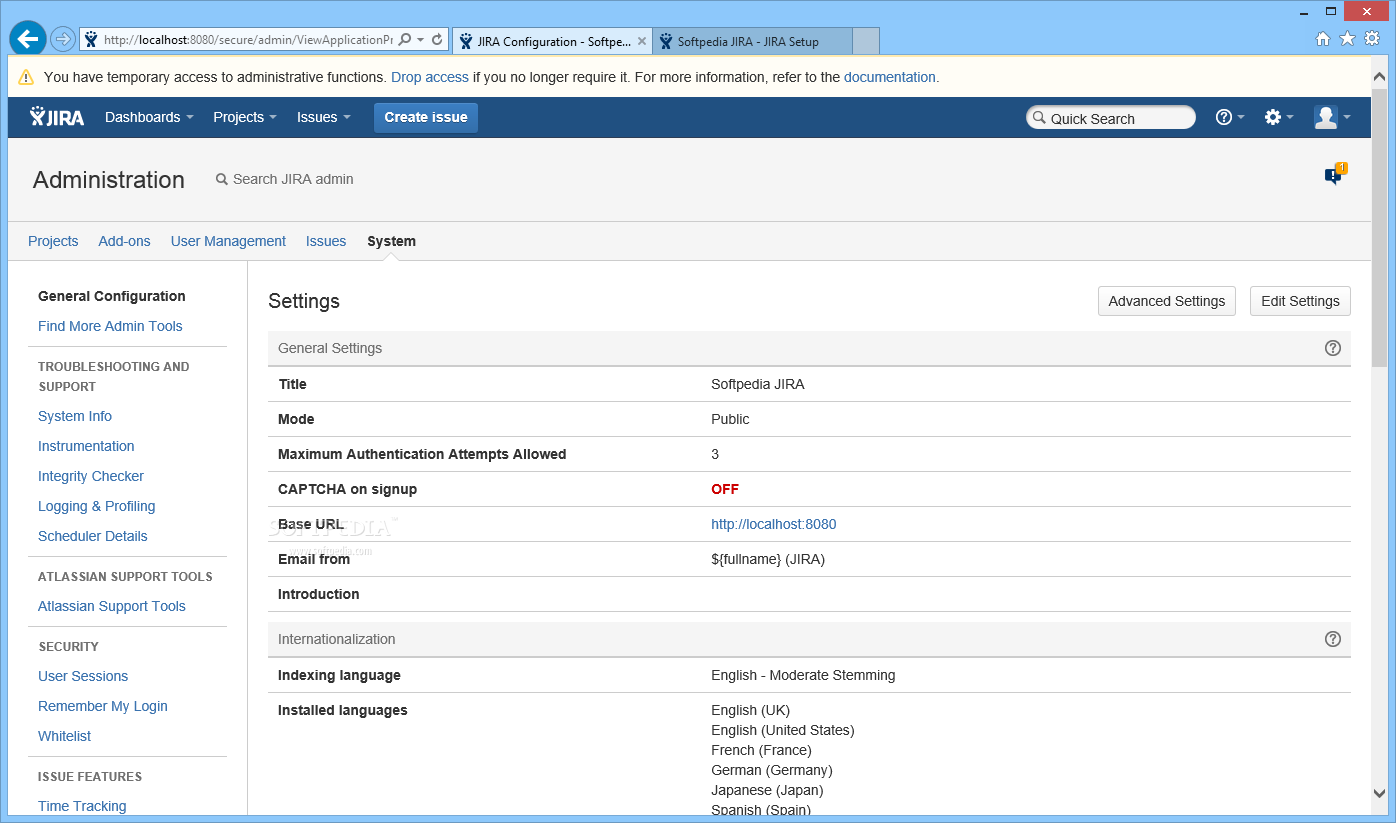Select the System administration tab
Image resolution: width=1396 pixels, height=823 pixels.
pyautogui.click(x=391, y=241)
